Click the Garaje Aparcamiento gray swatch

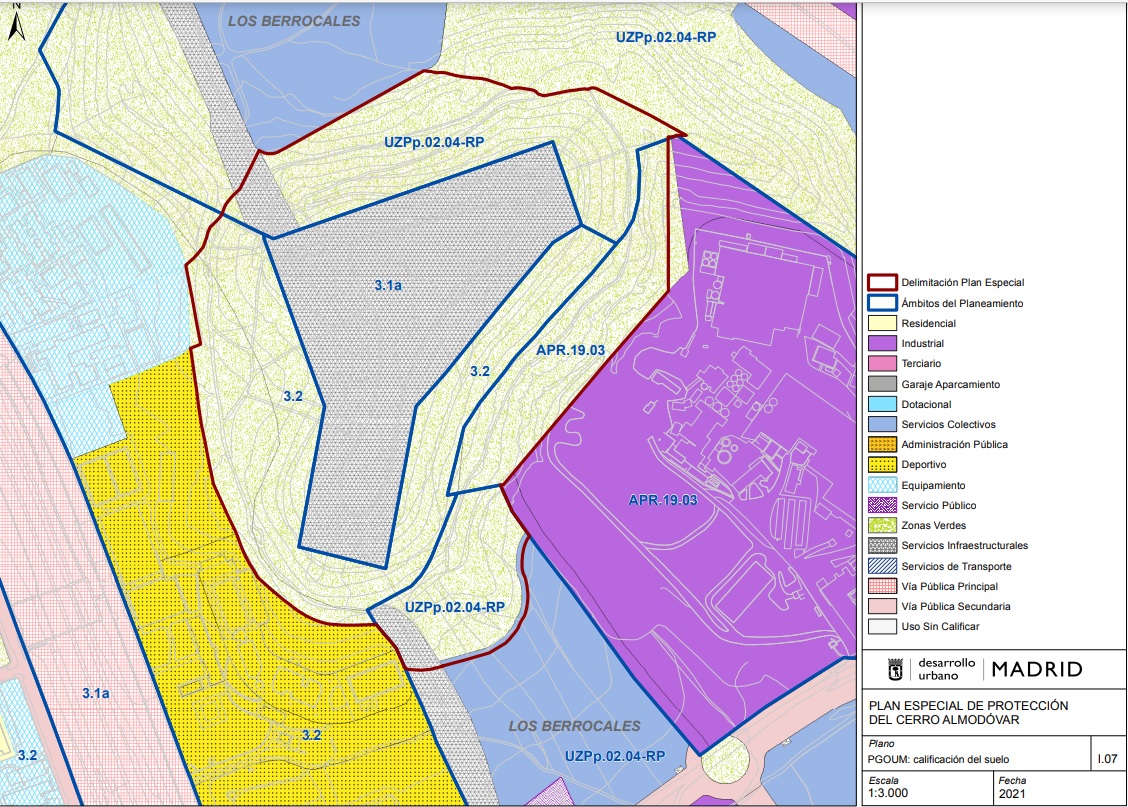coord(882,384)
